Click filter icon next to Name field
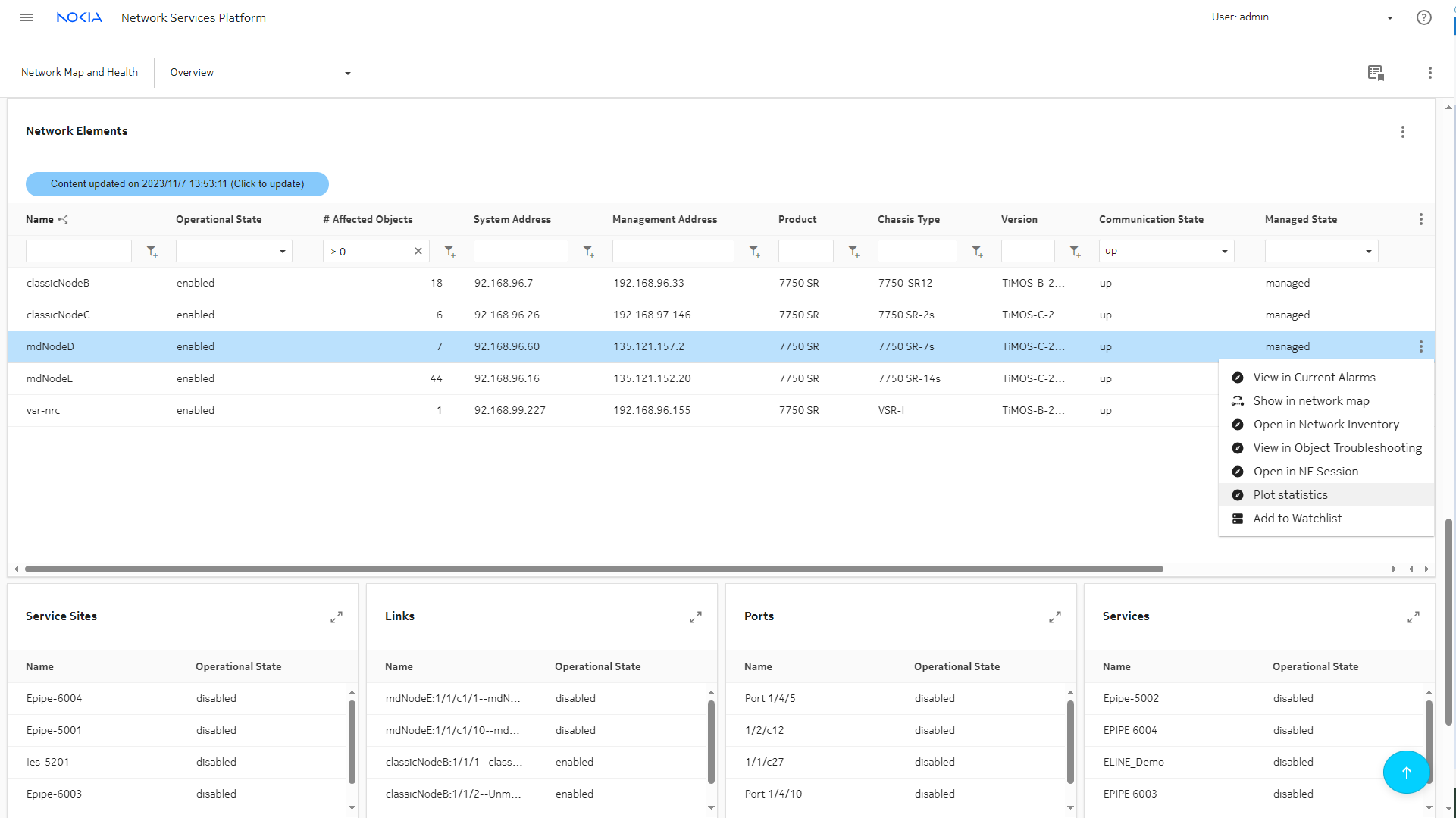This screenshot has height=818, width=1456. point(152,252)
